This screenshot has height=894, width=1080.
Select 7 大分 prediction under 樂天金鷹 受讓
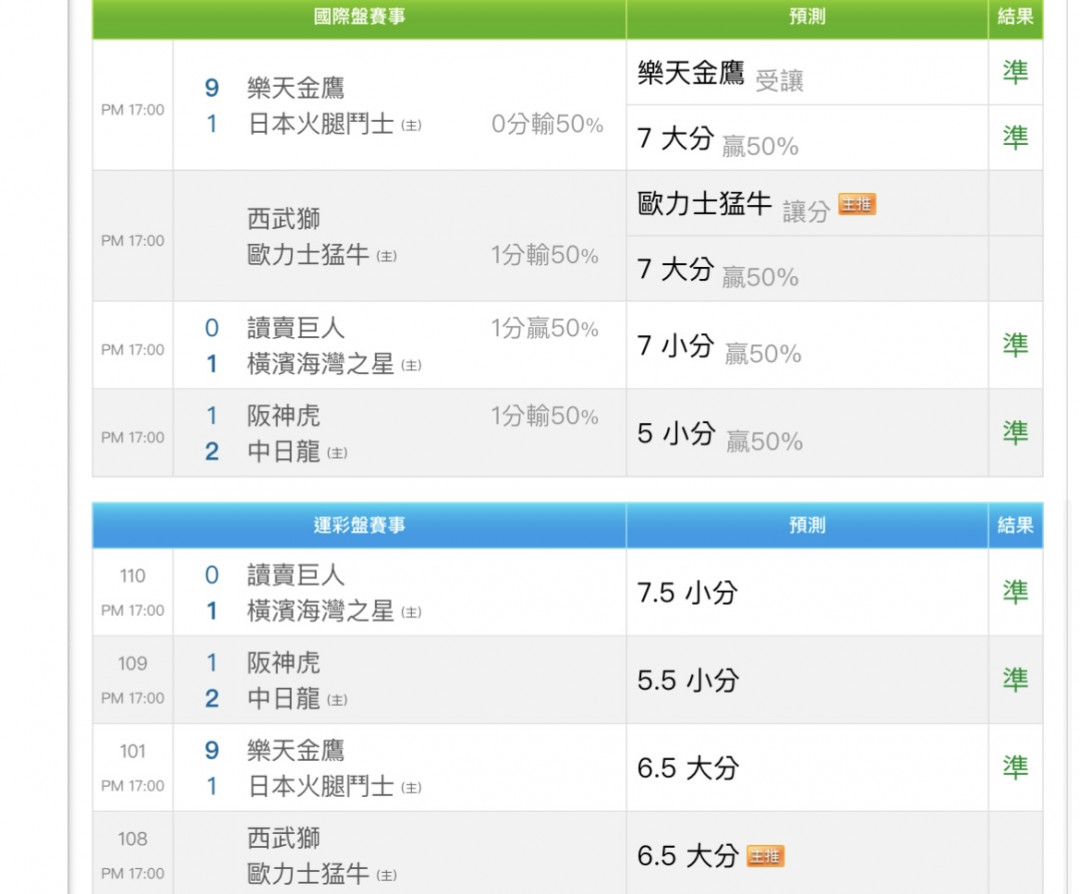coord(718,141)
